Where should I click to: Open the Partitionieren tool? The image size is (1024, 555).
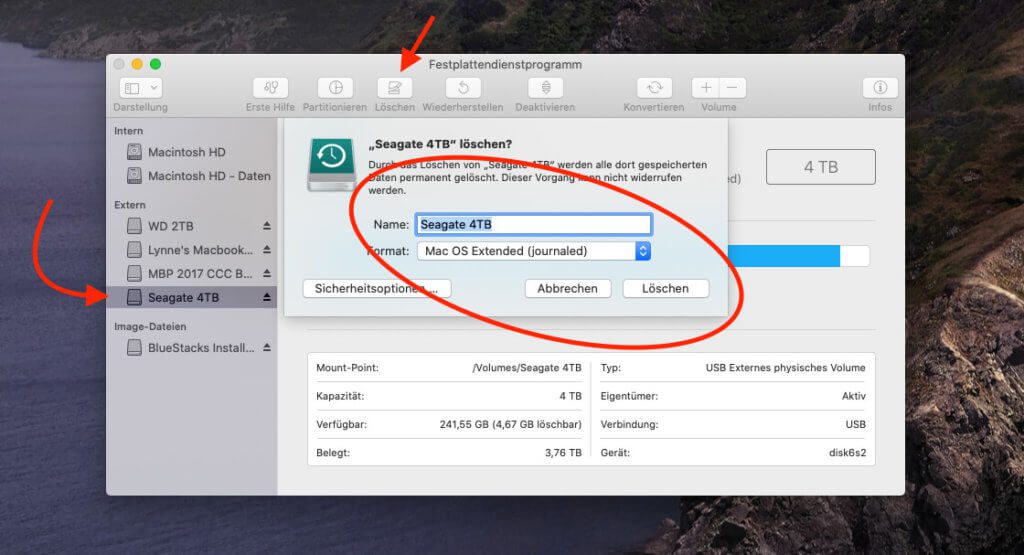[x=335, y=88]
